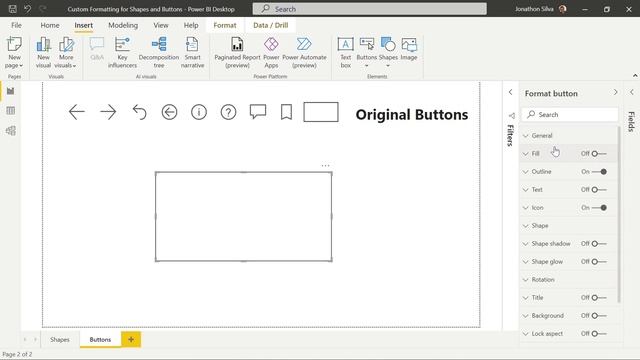Enable the Shape glow toggle

click(x=599, y=262)
